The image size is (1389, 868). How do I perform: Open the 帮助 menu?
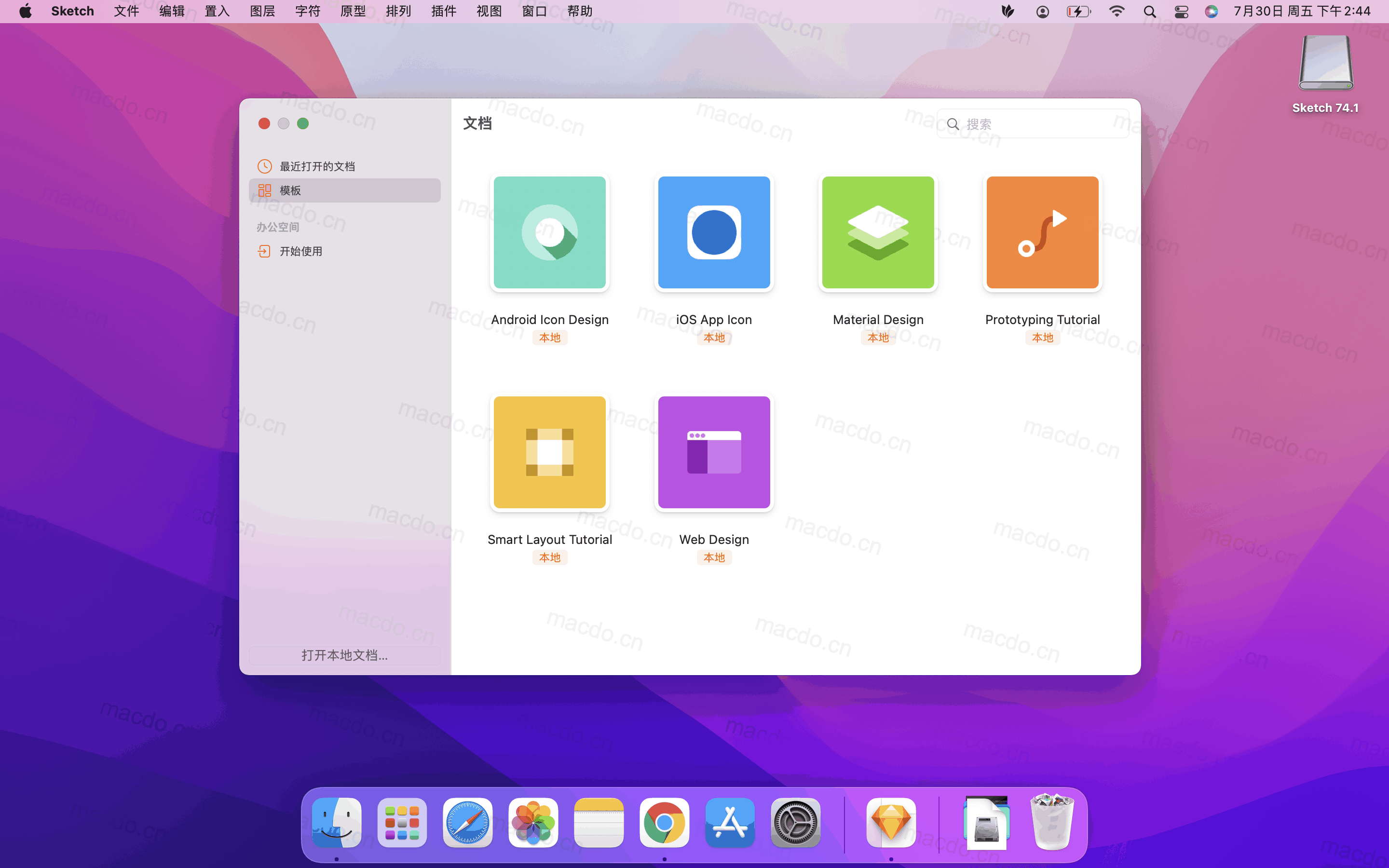pyautogui.click(x=580, y=12)
